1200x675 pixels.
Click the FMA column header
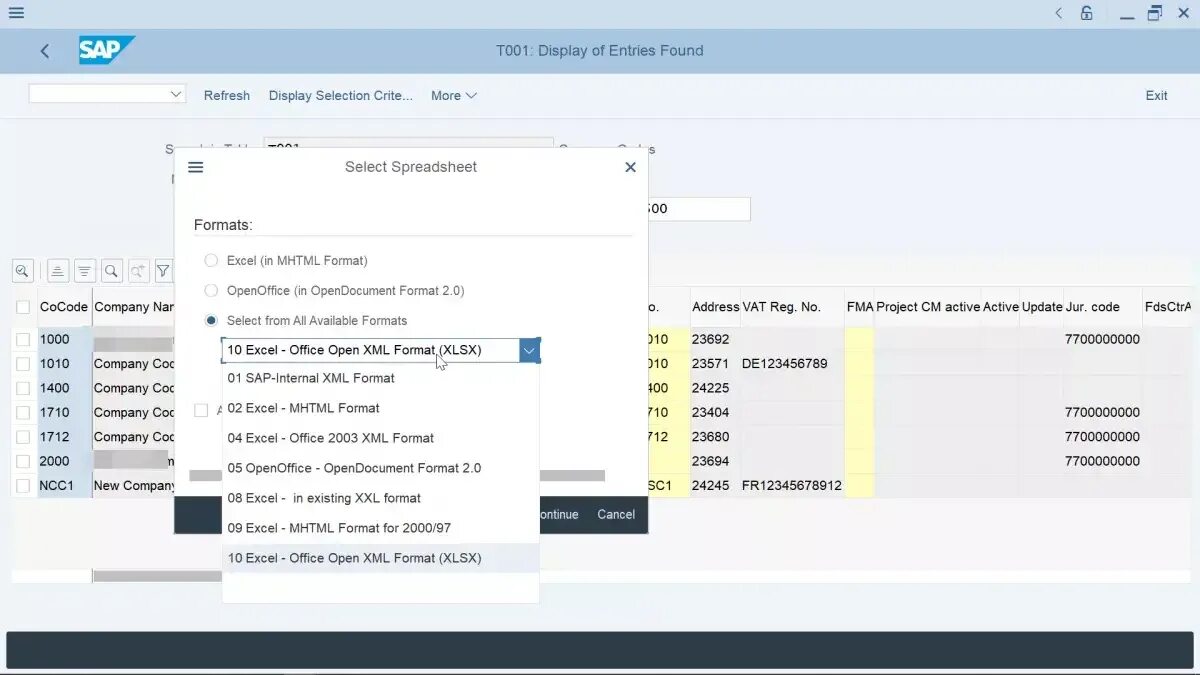[859, 307]
